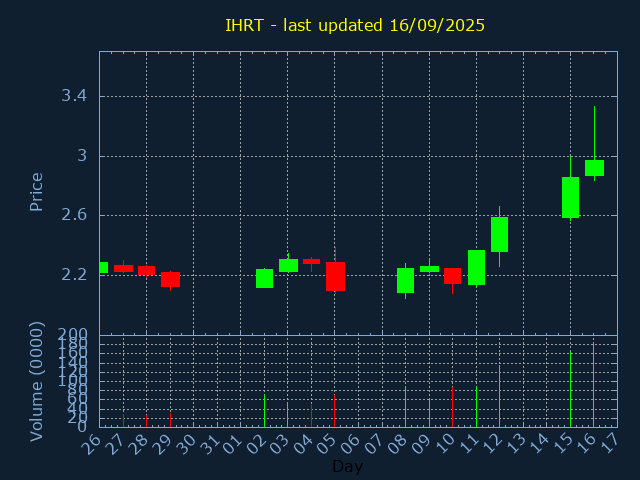Click the x-axis day label 13
The image size is (640, 480).
pos(516,443)
